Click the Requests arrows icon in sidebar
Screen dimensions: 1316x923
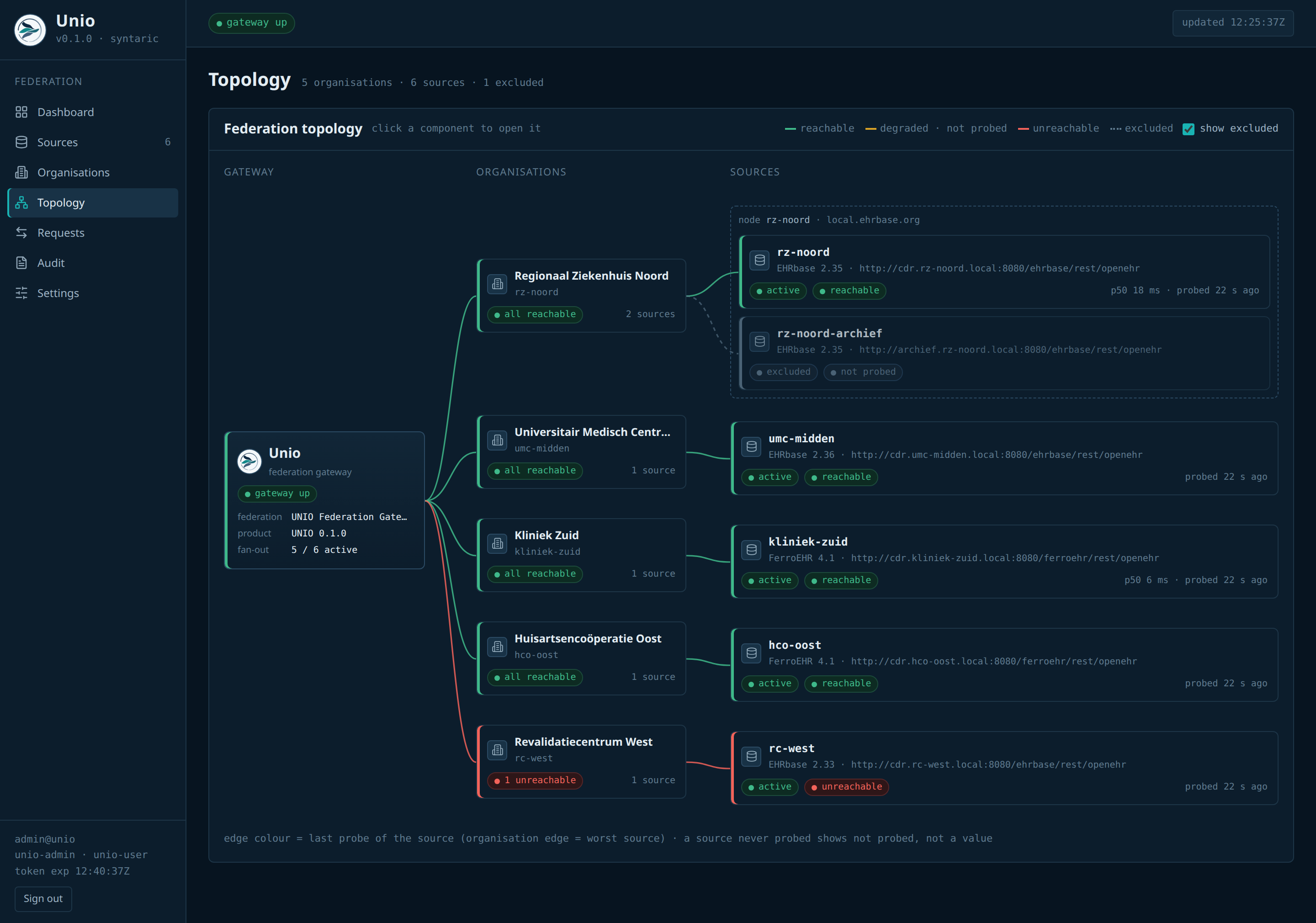21,232
